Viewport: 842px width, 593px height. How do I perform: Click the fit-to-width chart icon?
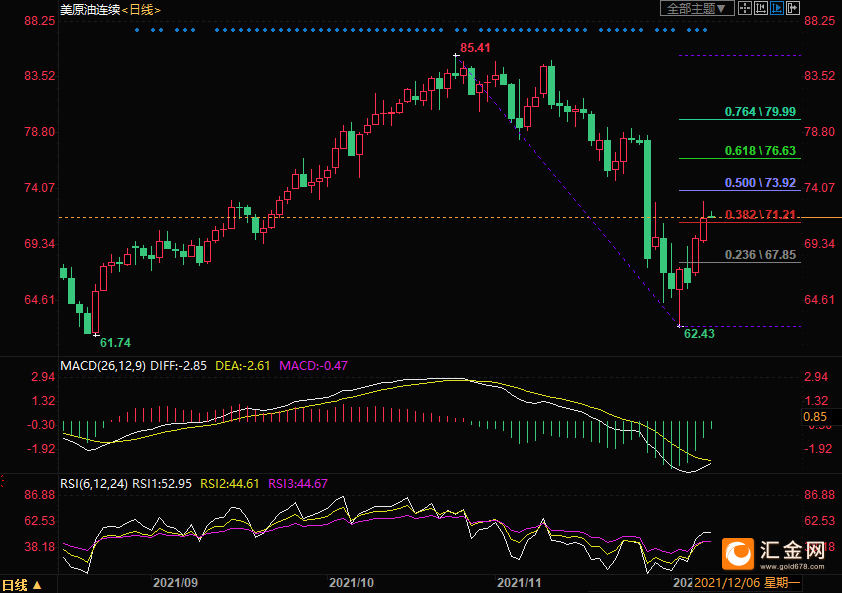tap(761, 8)
